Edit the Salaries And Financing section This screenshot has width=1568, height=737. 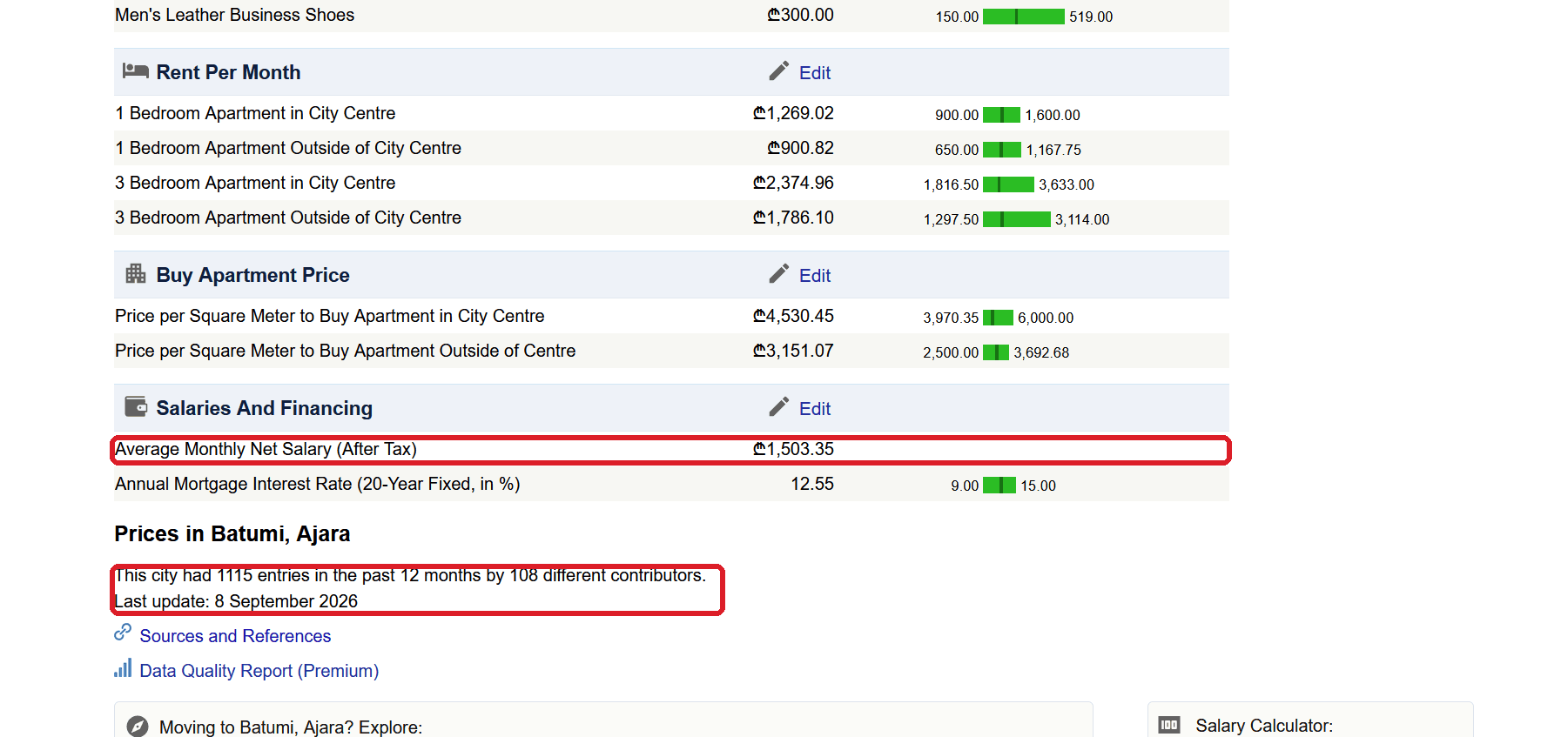pyautogui.click(x=815, y=409)
